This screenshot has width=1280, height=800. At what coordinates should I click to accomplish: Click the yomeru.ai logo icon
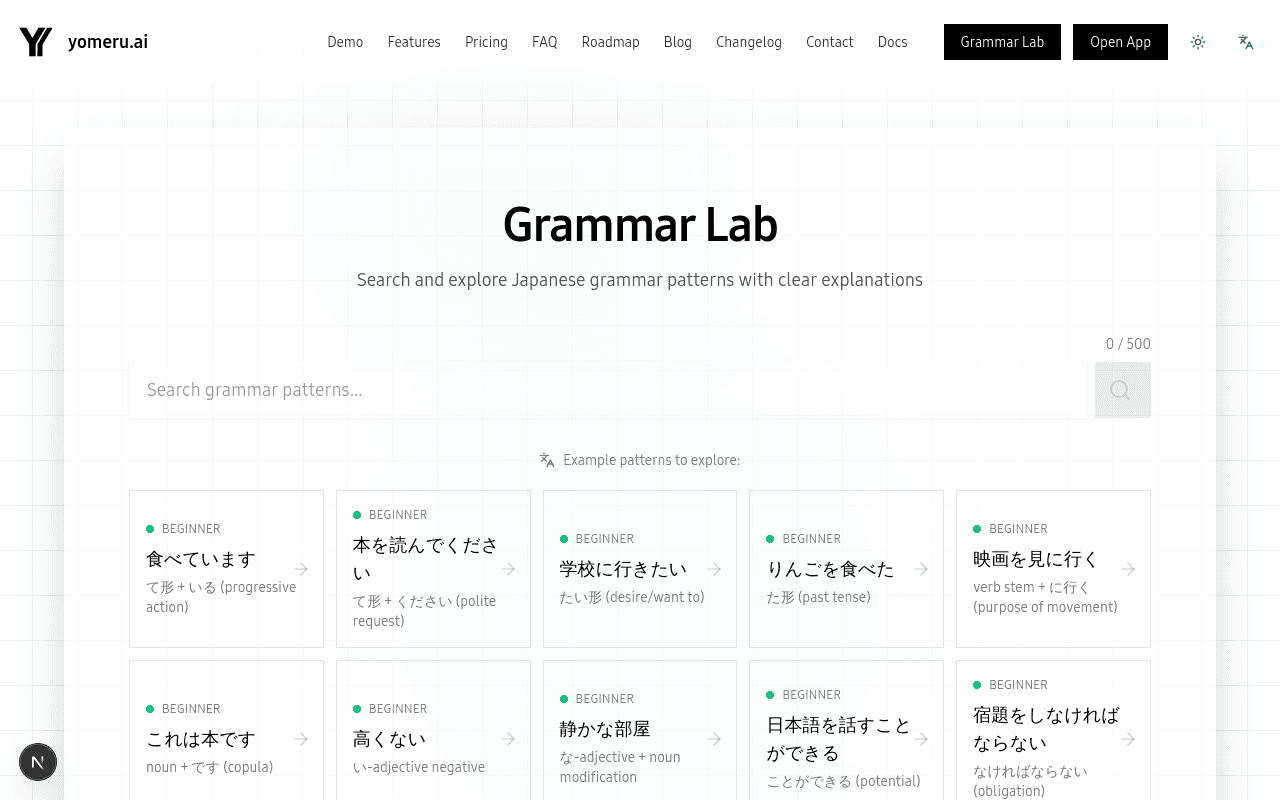coord(35,42)
